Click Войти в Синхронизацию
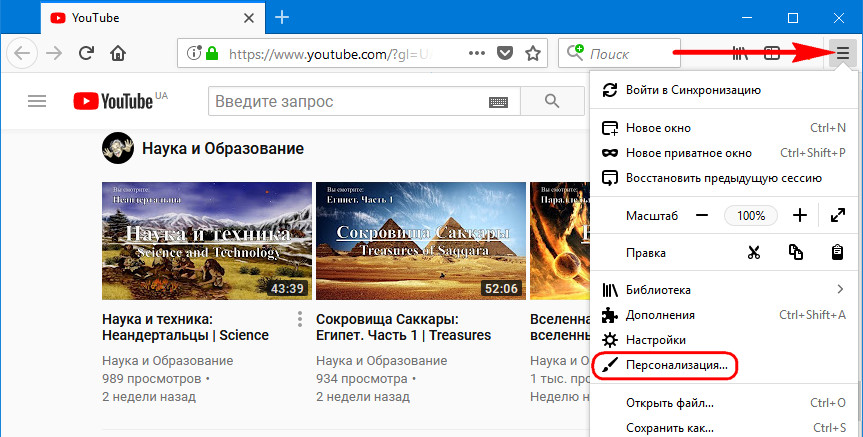Screen dimensions: 863x437 [691, 90]
